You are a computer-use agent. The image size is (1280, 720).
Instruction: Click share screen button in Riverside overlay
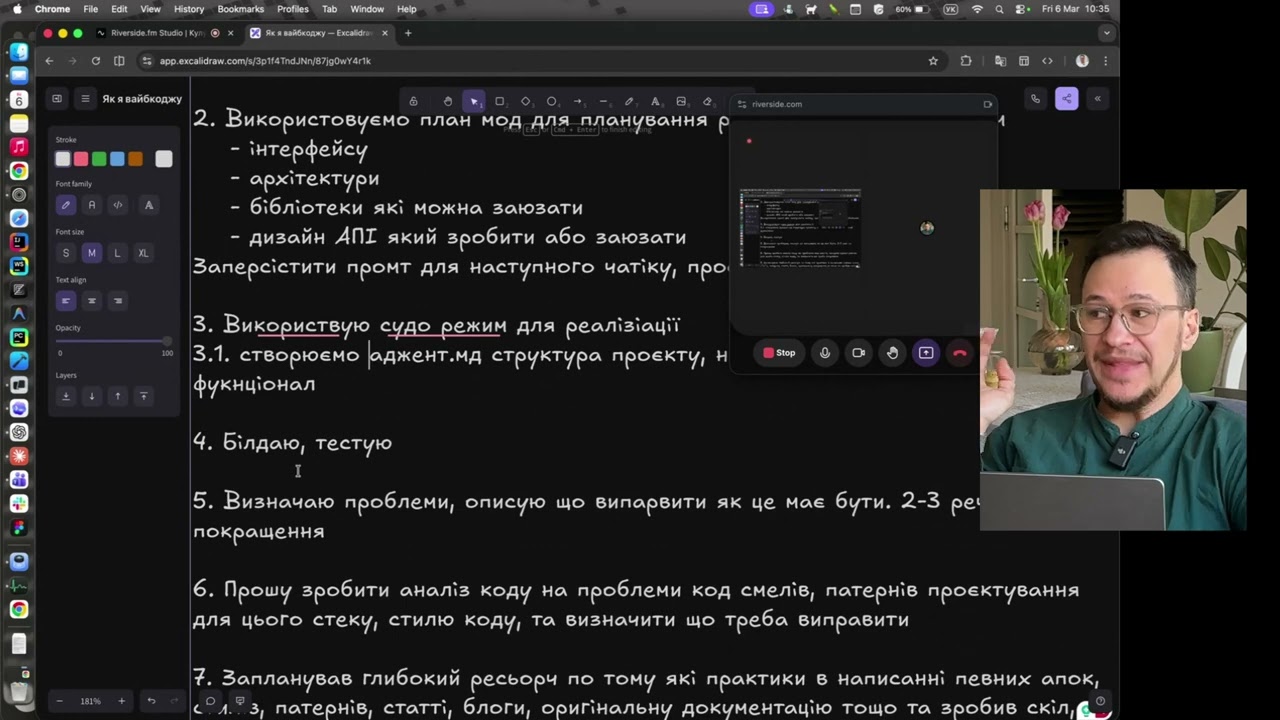pos(926,352)
